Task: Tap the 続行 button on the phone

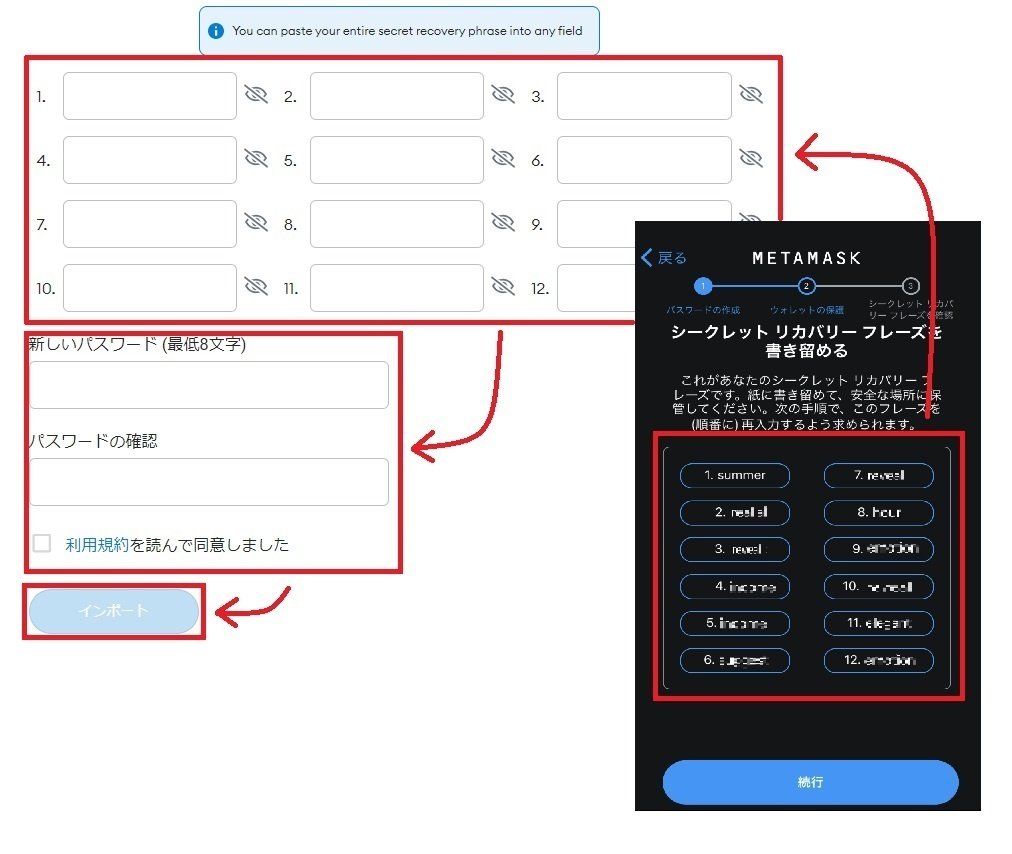Action: 808,783
